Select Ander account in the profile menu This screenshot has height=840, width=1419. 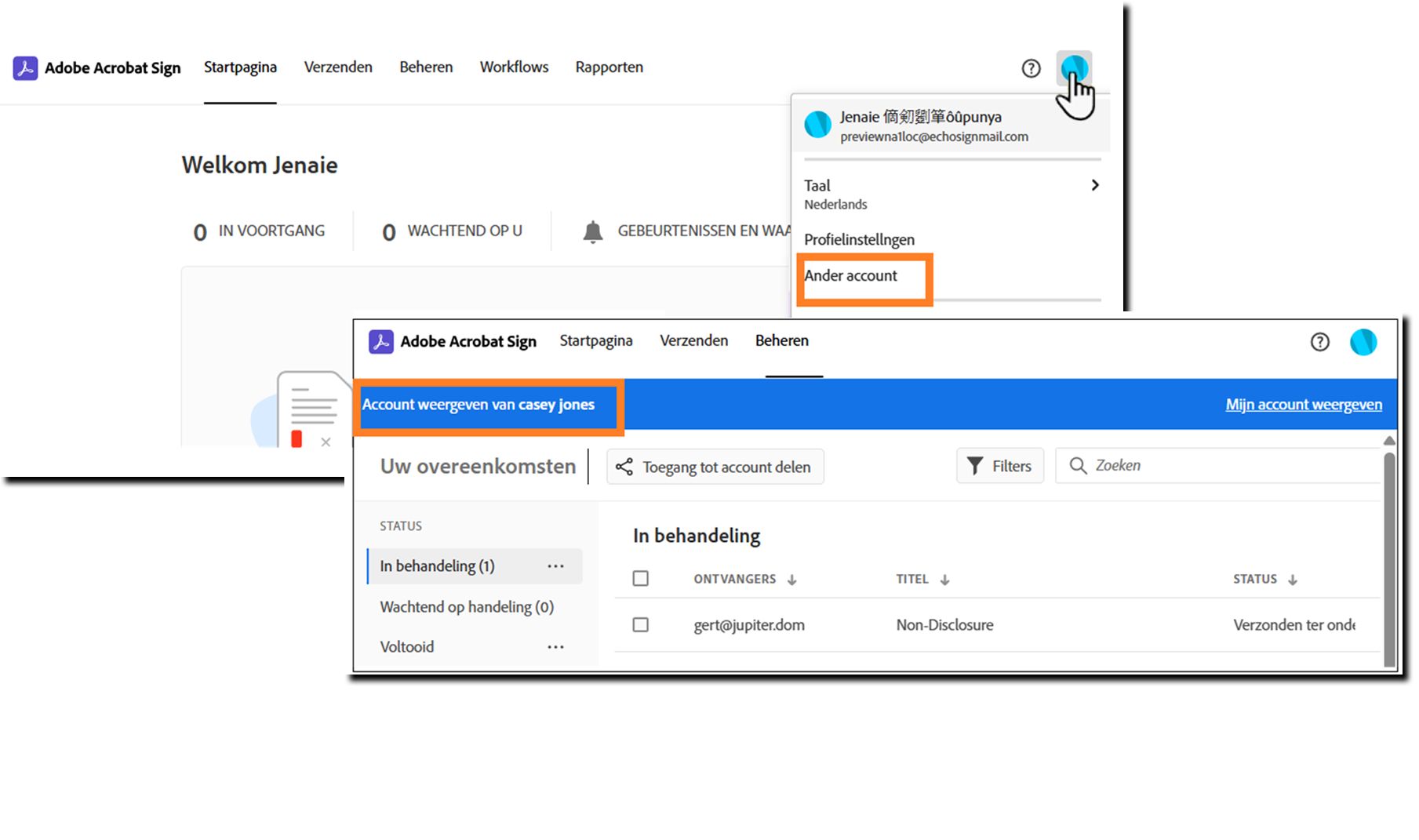pos(850,276)
